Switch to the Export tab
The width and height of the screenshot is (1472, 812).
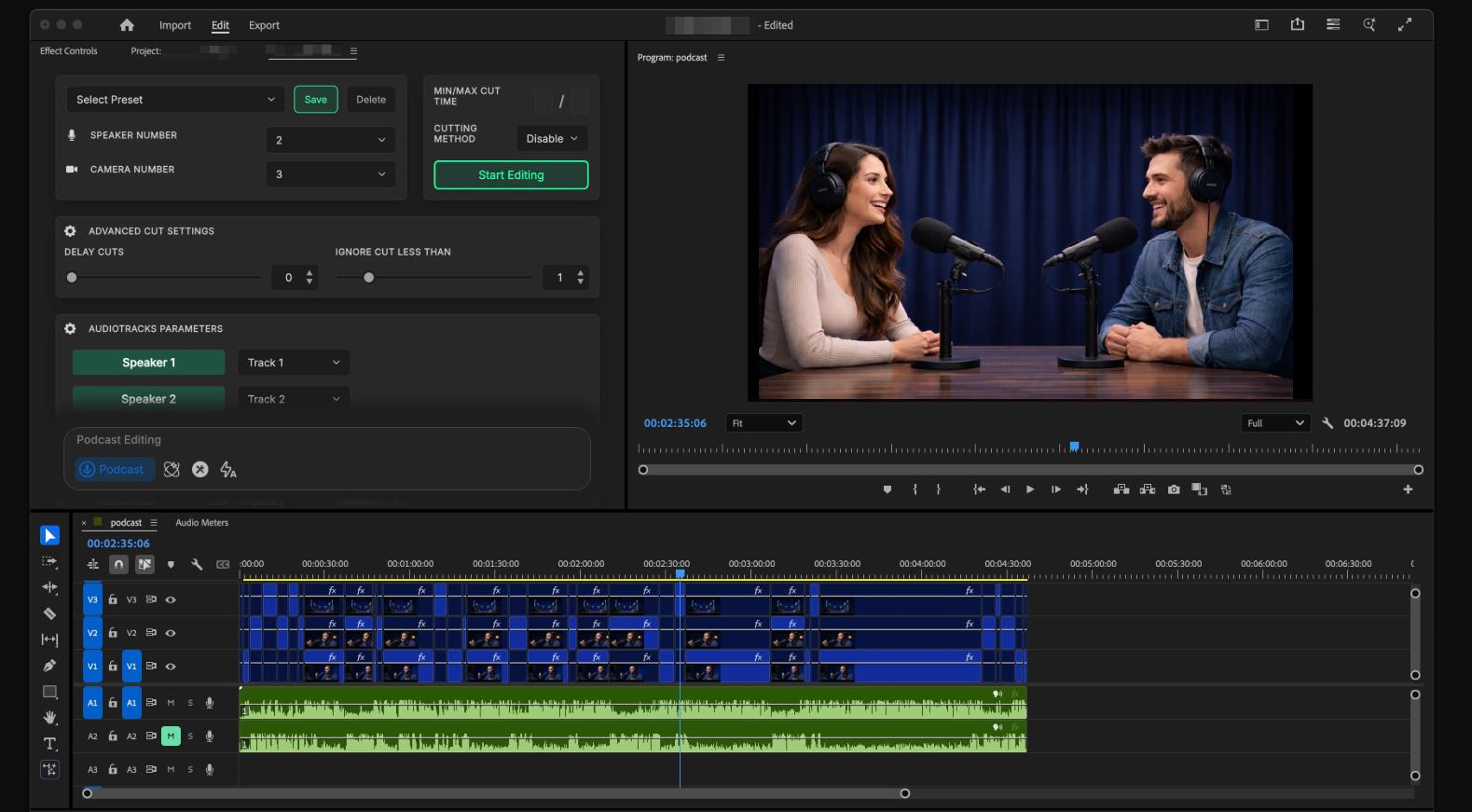pos(264,25)
